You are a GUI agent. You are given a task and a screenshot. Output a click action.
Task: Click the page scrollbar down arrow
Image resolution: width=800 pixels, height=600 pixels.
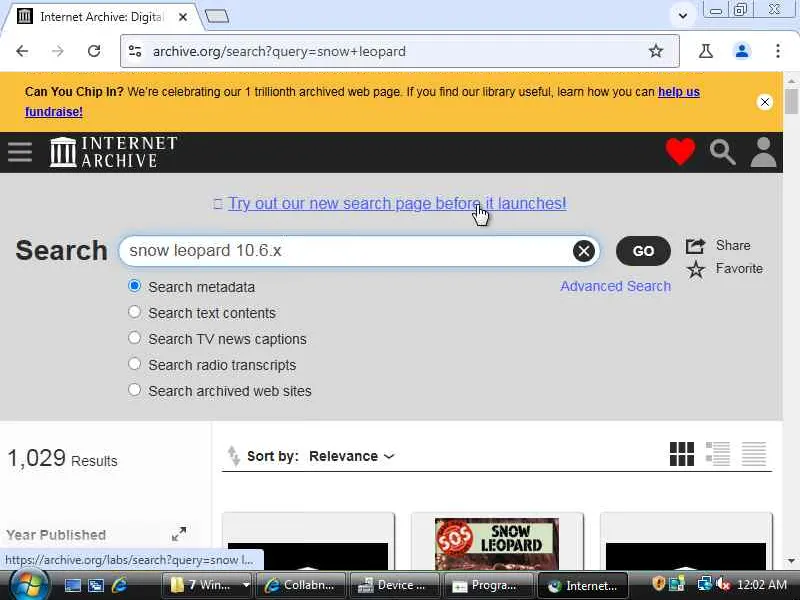(791, 561)
